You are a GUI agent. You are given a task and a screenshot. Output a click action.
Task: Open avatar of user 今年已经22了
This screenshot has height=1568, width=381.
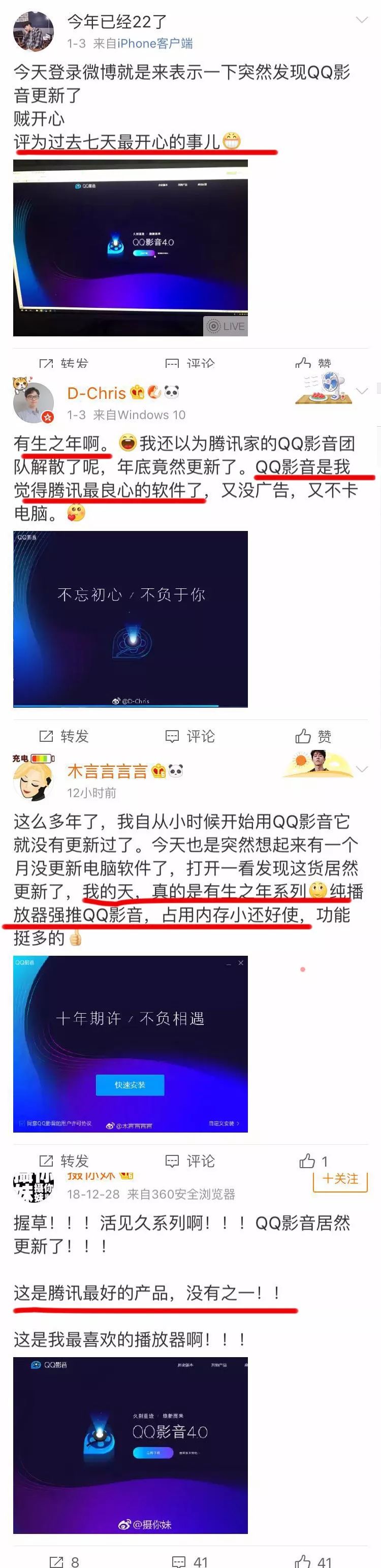point(34,32)
